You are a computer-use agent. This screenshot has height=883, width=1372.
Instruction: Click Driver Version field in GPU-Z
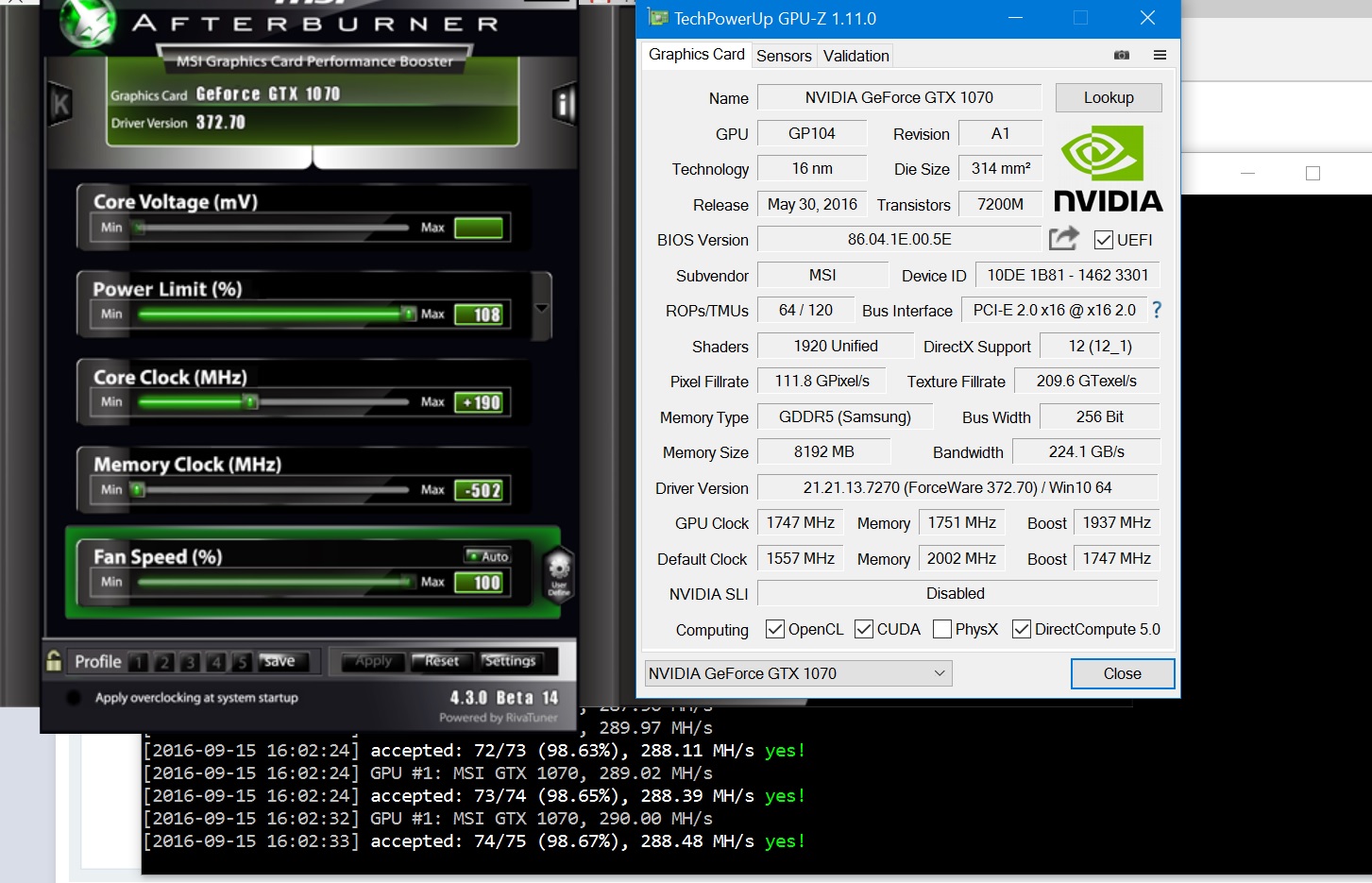[x=957, y=487]
